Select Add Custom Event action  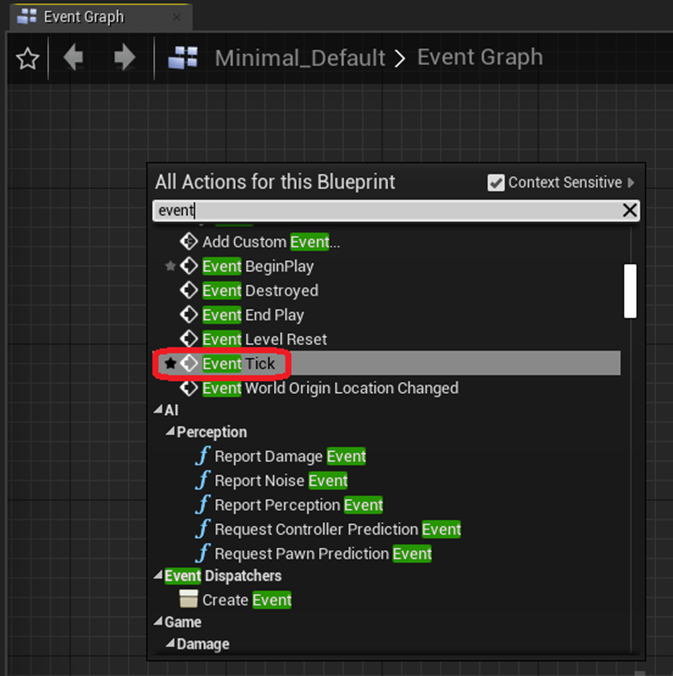(271, 242)
